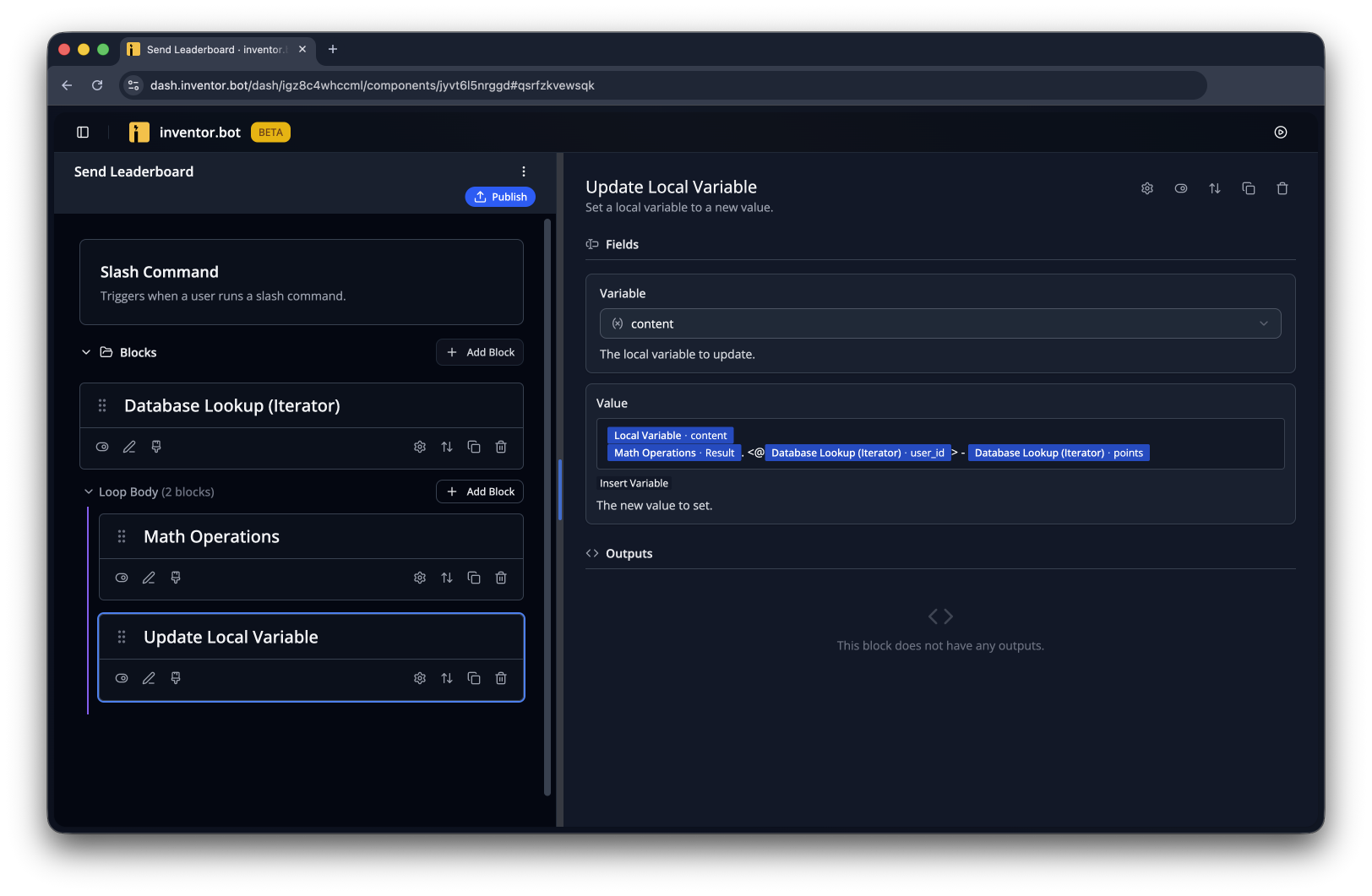Reorder the Math Operations block
The width and height of the screenshot is (1372, 896).
point(447,578)
